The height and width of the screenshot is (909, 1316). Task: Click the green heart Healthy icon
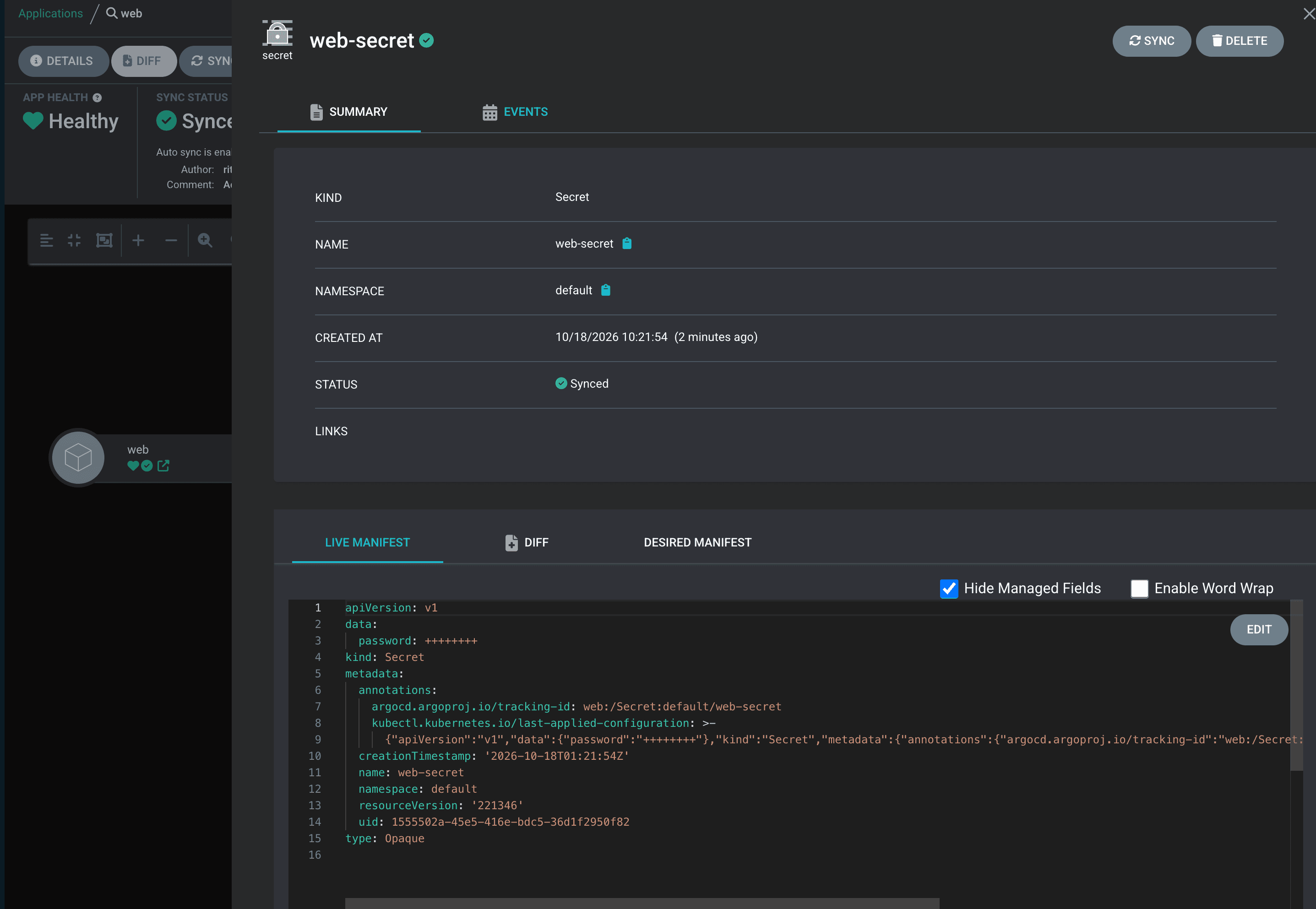coord(33,121)
